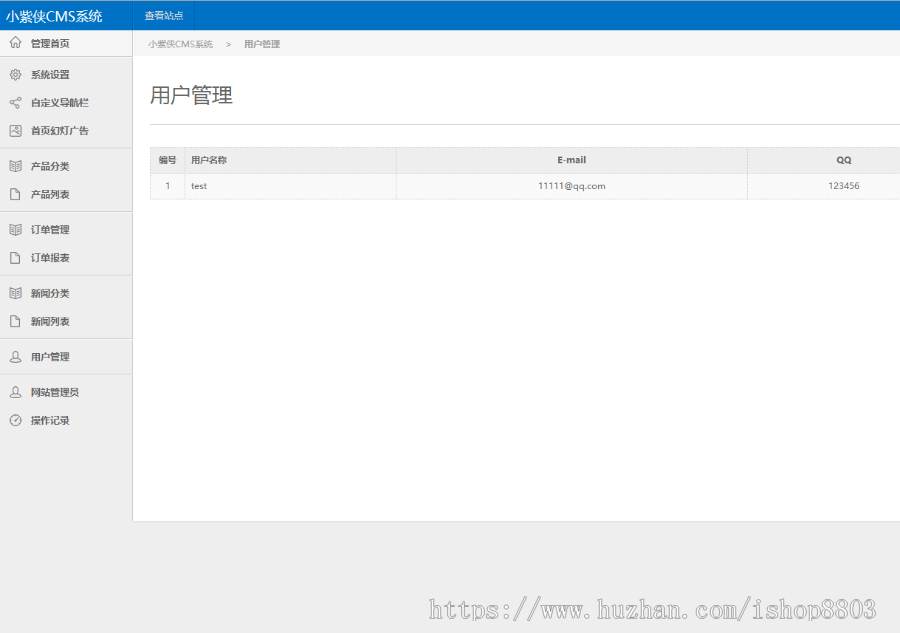Click the 新闻分类 news category icon
Screen dimensions: 900x633
pyautogui.click(x=15, y=292)
